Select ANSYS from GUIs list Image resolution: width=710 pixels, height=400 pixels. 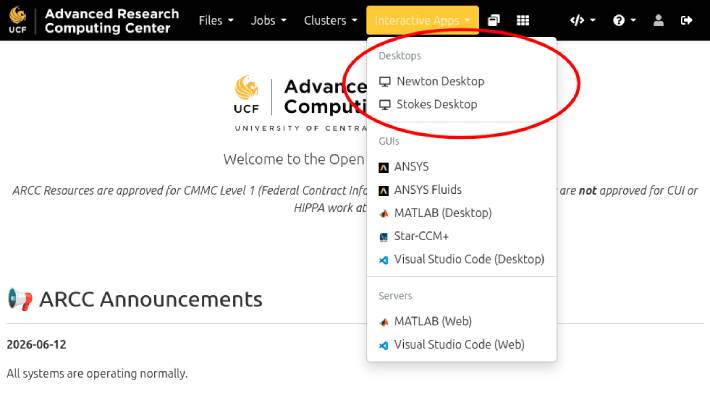[x=461, y=167]
